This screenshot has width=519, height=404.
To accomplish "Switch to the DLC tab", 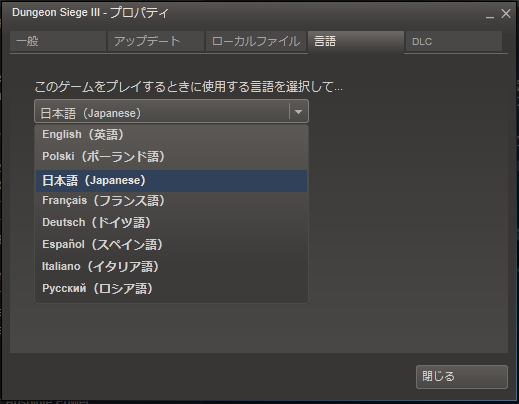I will pos(454,41).
